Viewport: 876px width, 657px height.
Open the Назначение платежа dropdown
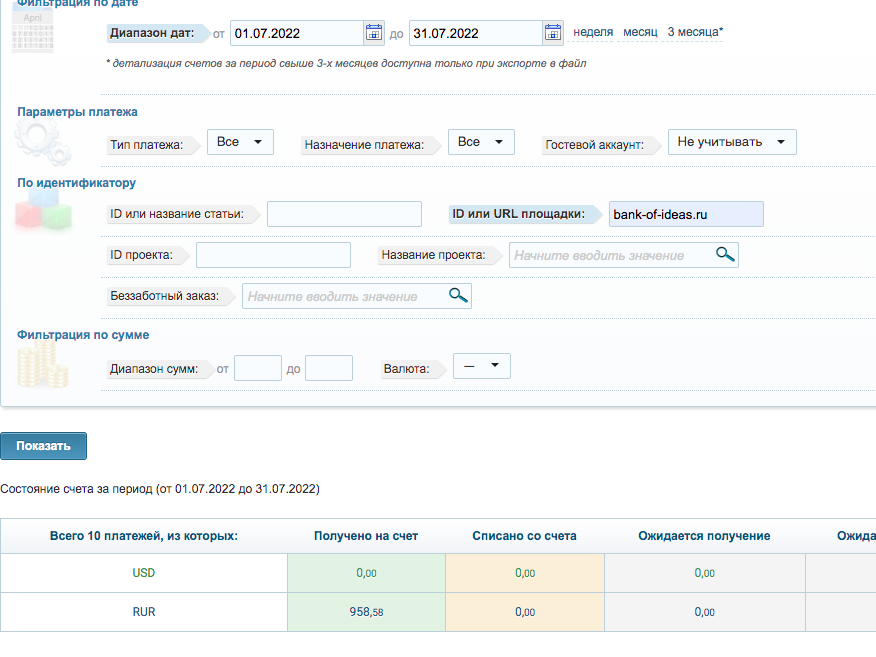tap(481, 142)
